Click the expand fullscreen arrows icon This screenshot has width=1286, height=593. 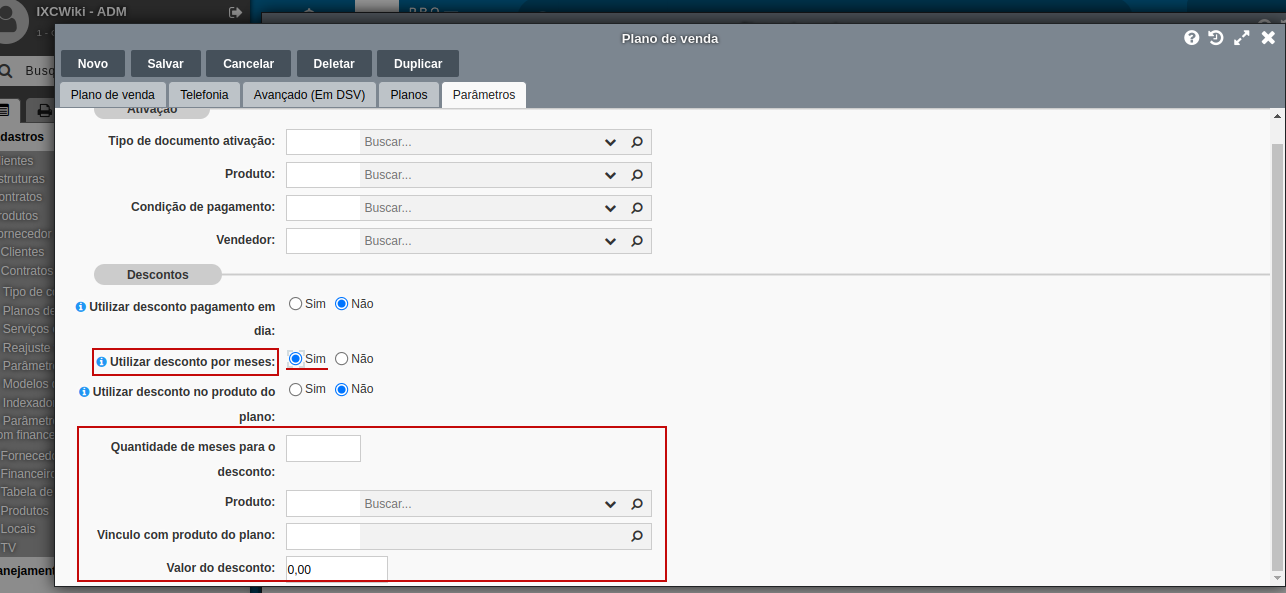1241,38
